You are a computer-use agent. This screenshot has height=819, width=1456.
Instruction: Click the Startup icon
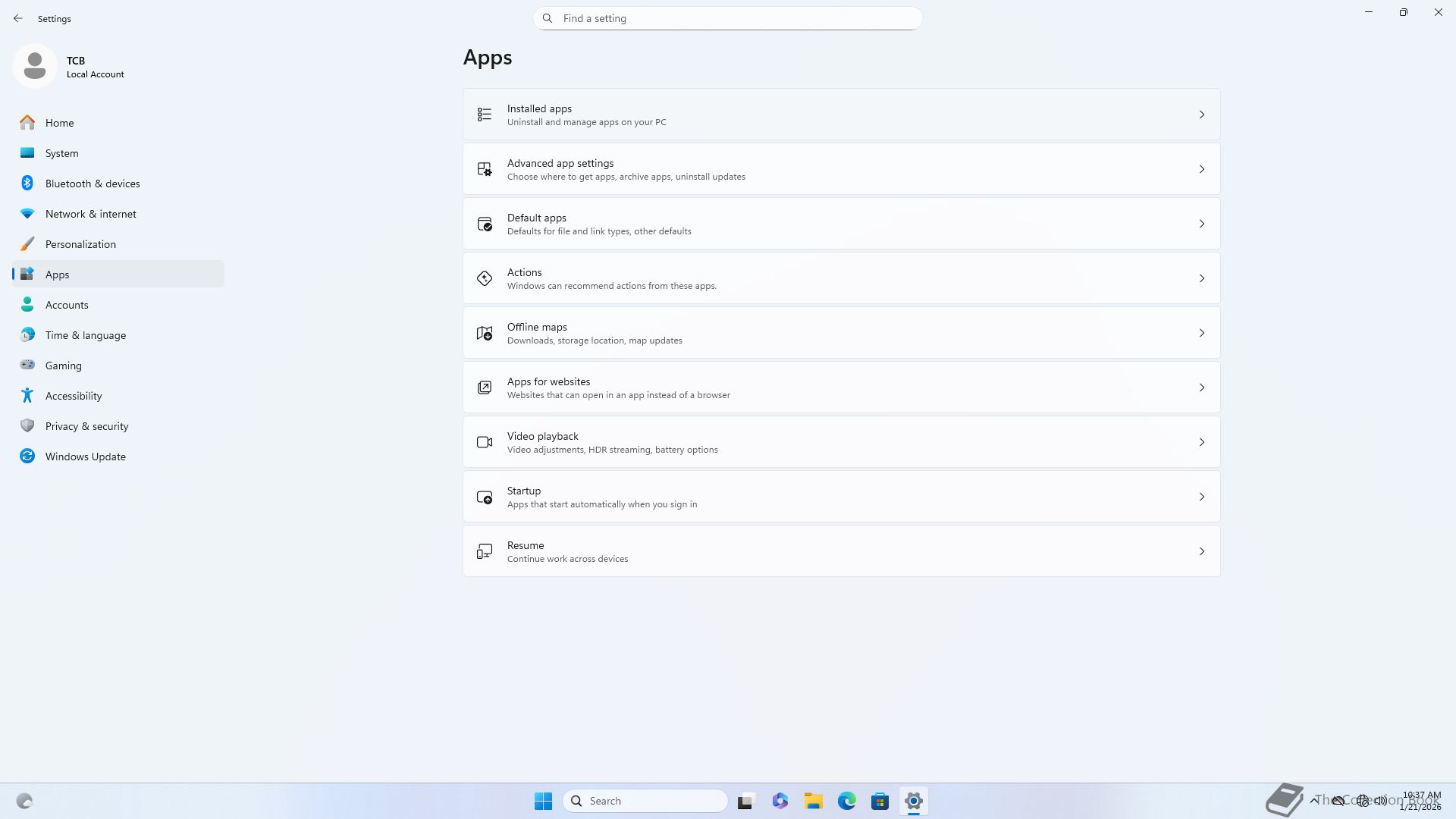coord(484,497)
